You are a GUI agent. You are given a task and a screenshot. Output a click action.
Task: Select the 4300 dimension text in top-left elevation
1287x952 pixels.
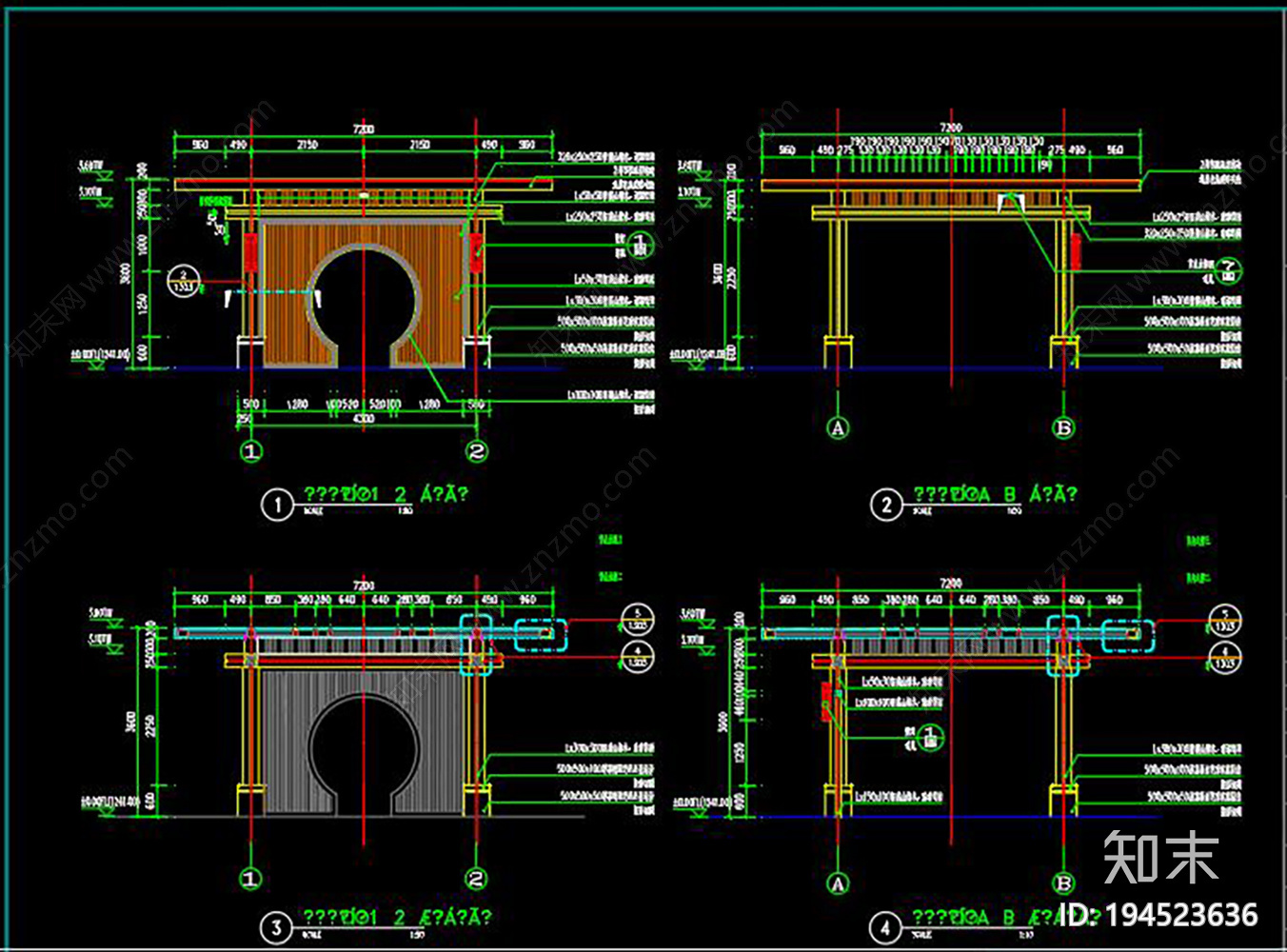coord(364,419)
